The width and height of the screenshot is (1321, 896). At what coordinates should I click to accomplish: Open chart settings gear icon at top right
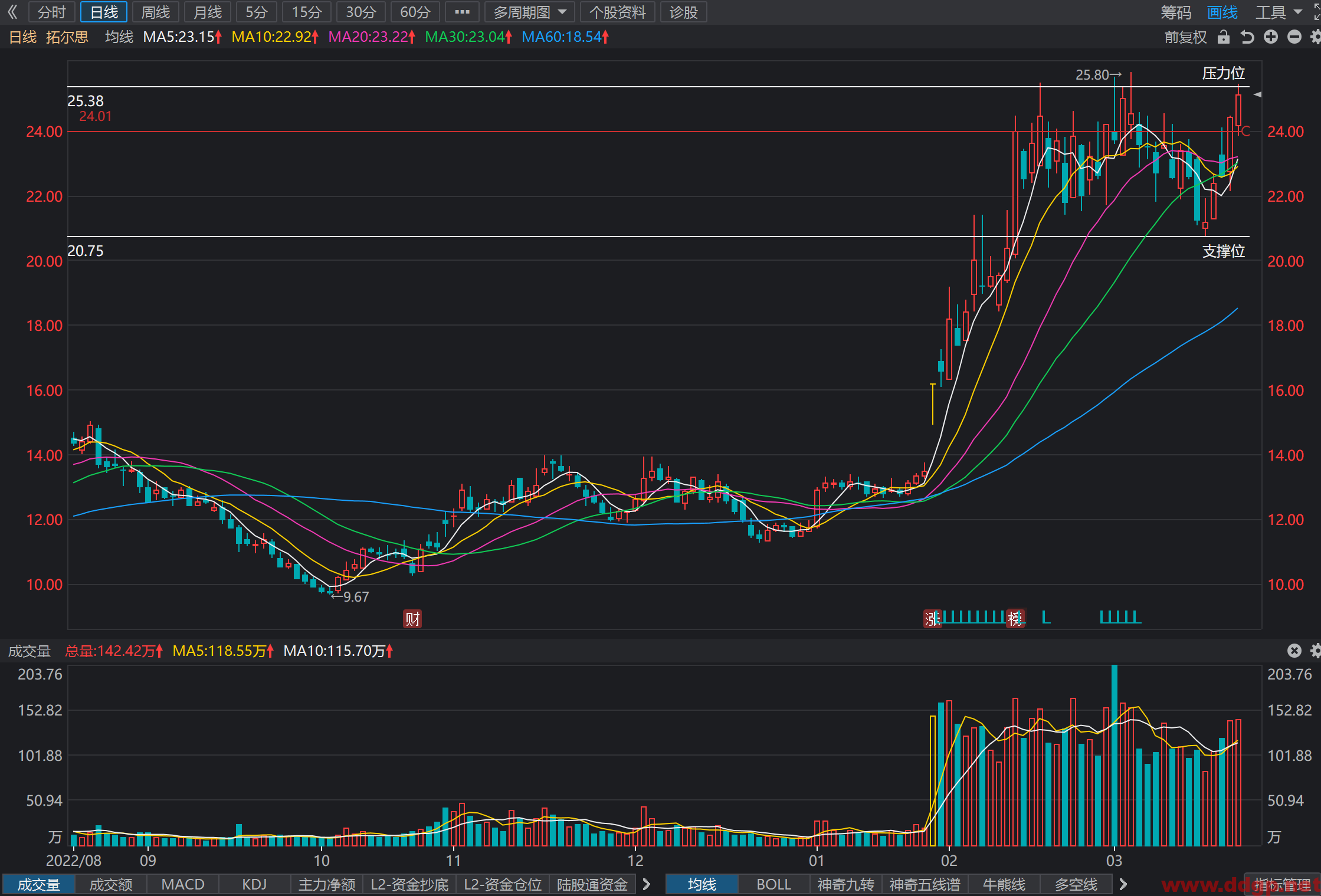coord(1316,37)
